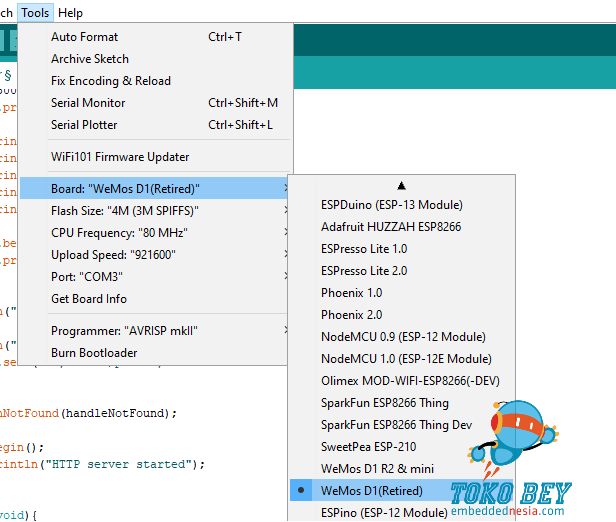
Task: Click the "HTTP server started" code line
Action: click(102, 464)
